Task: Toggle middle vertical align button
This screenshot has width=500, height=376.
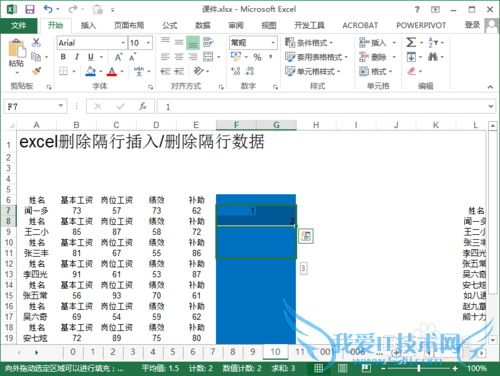Action: click(x=179, y=42)
